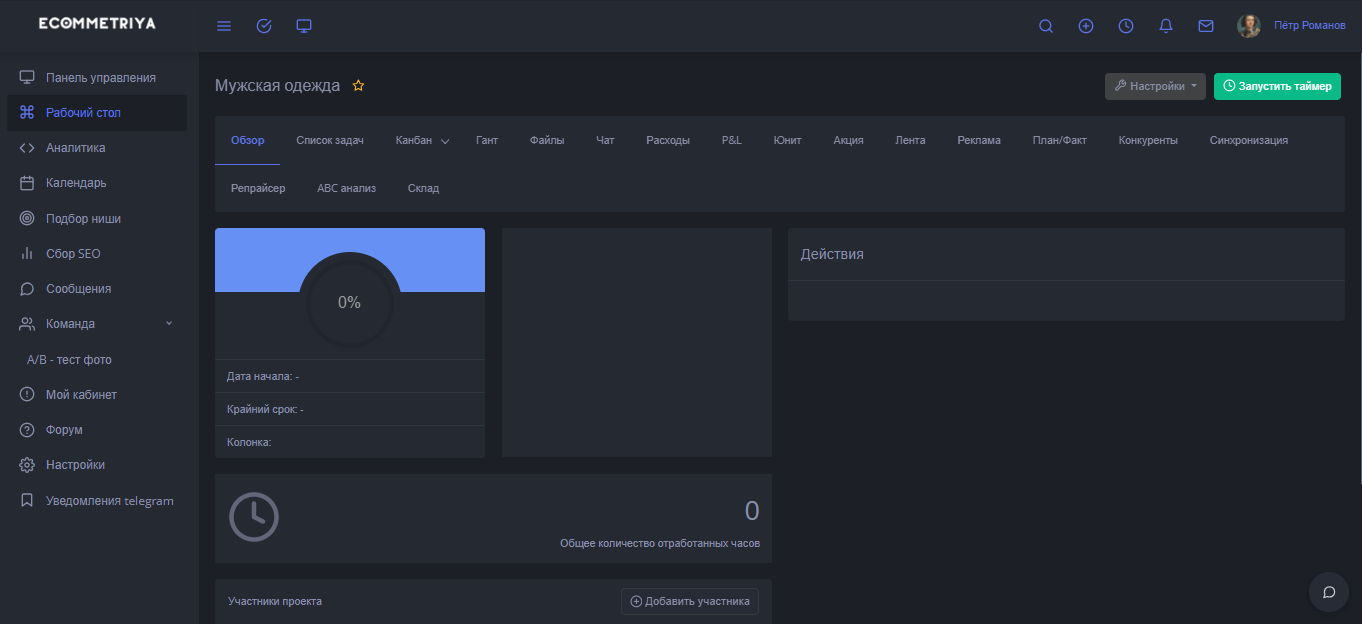Viewport: 1362px width, 624px height.
Task: Start timer with Запустить таймер button
Action: click(x=1277, y=86)
